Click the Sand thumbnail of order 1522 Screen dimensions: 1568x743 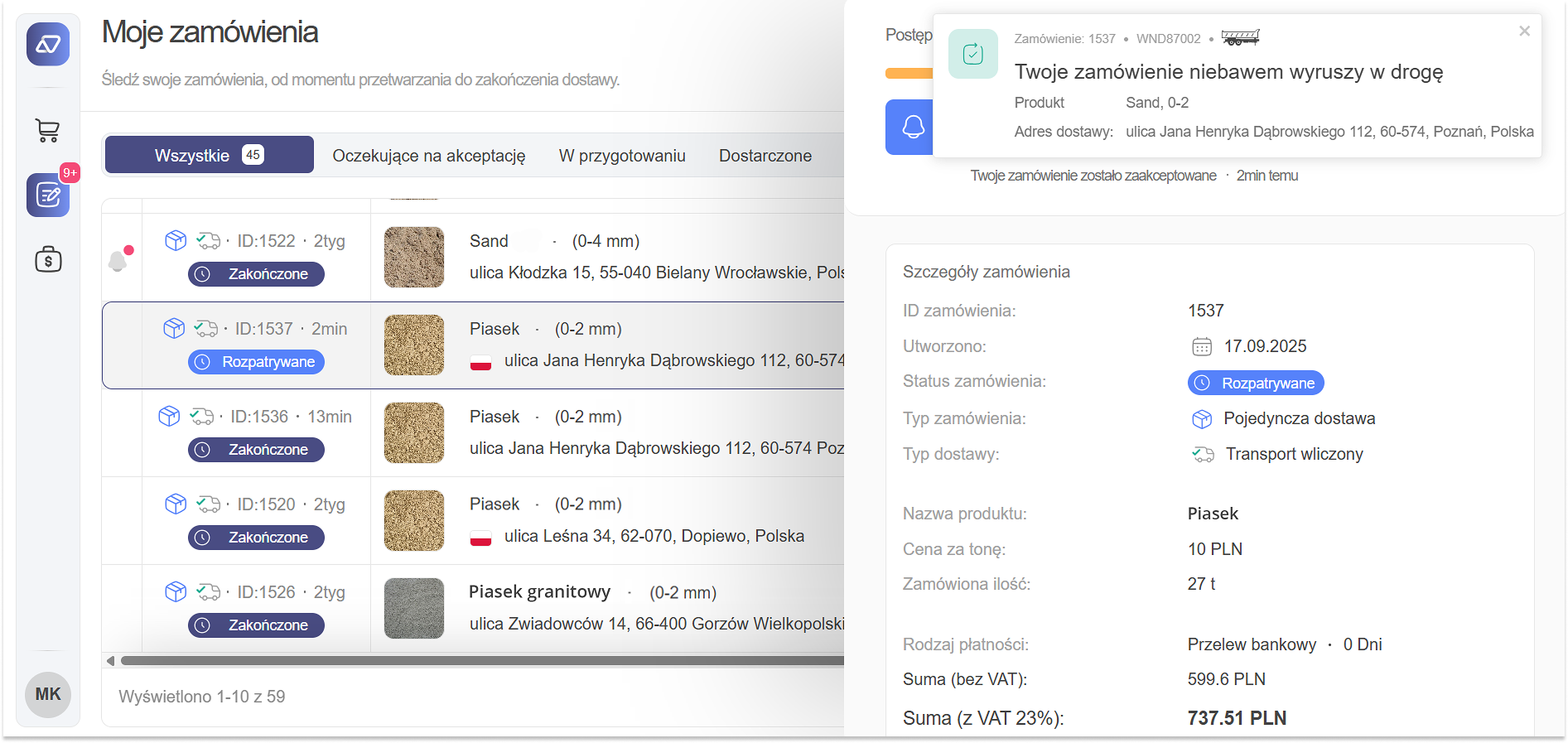(x=414, y=257)
